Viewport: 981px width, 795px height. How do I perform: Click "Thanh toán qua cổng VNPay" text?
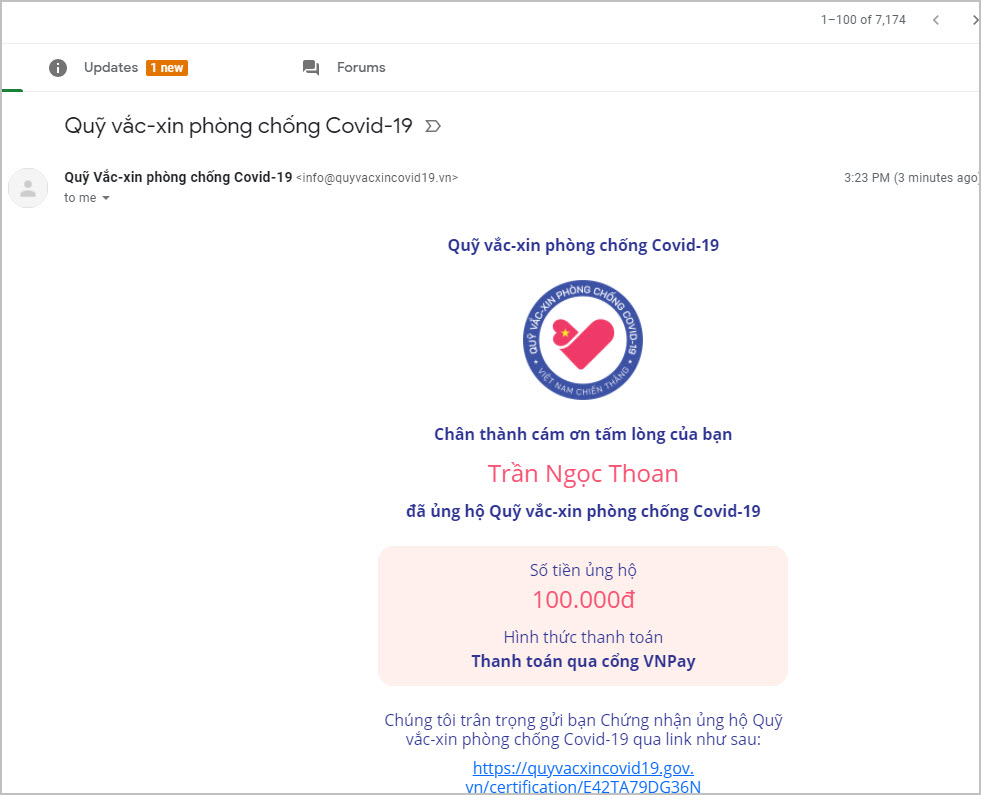click(x=583, y=661)
